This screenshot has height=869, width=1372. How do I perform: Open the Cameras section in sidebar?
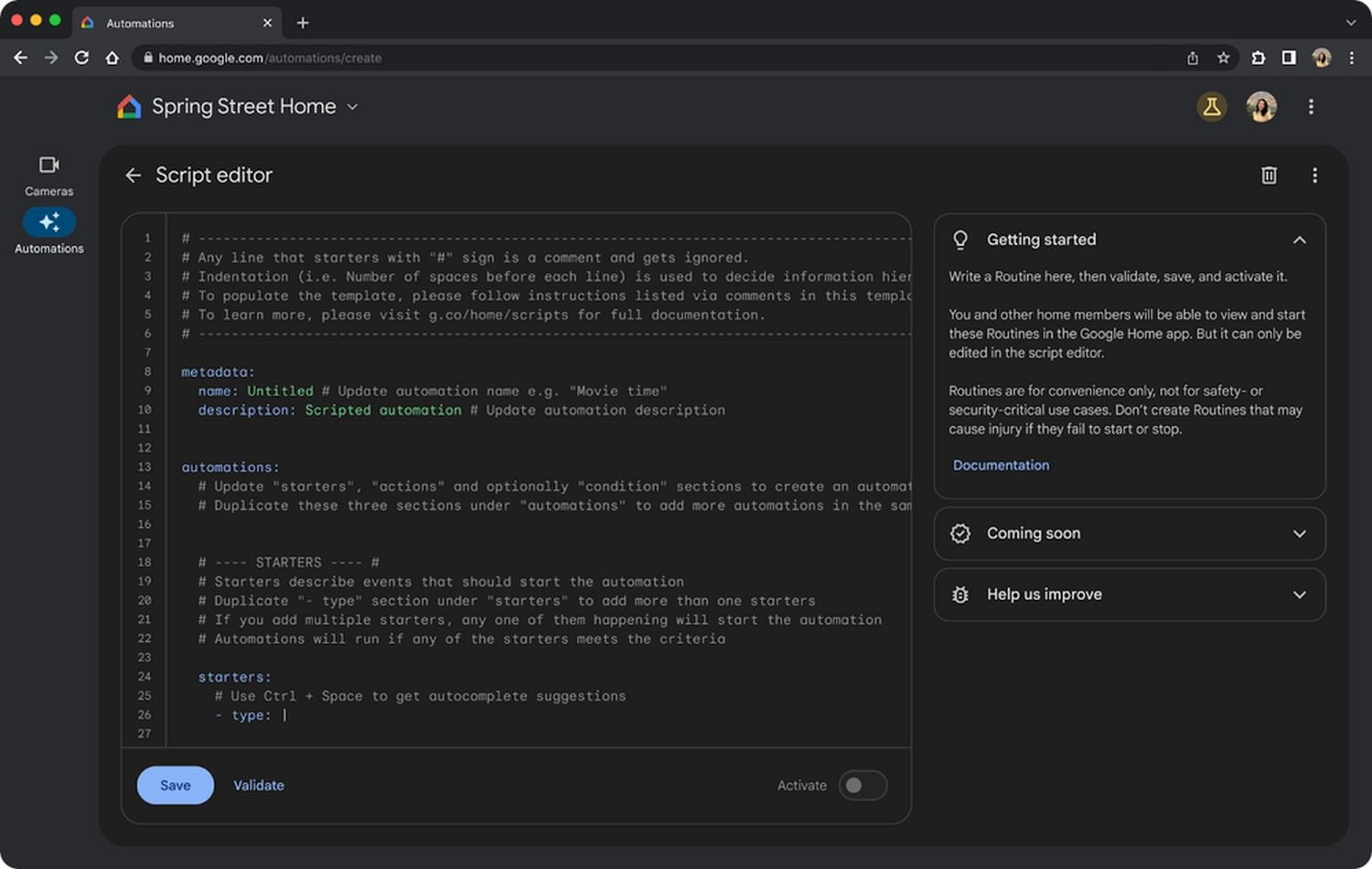48,175
